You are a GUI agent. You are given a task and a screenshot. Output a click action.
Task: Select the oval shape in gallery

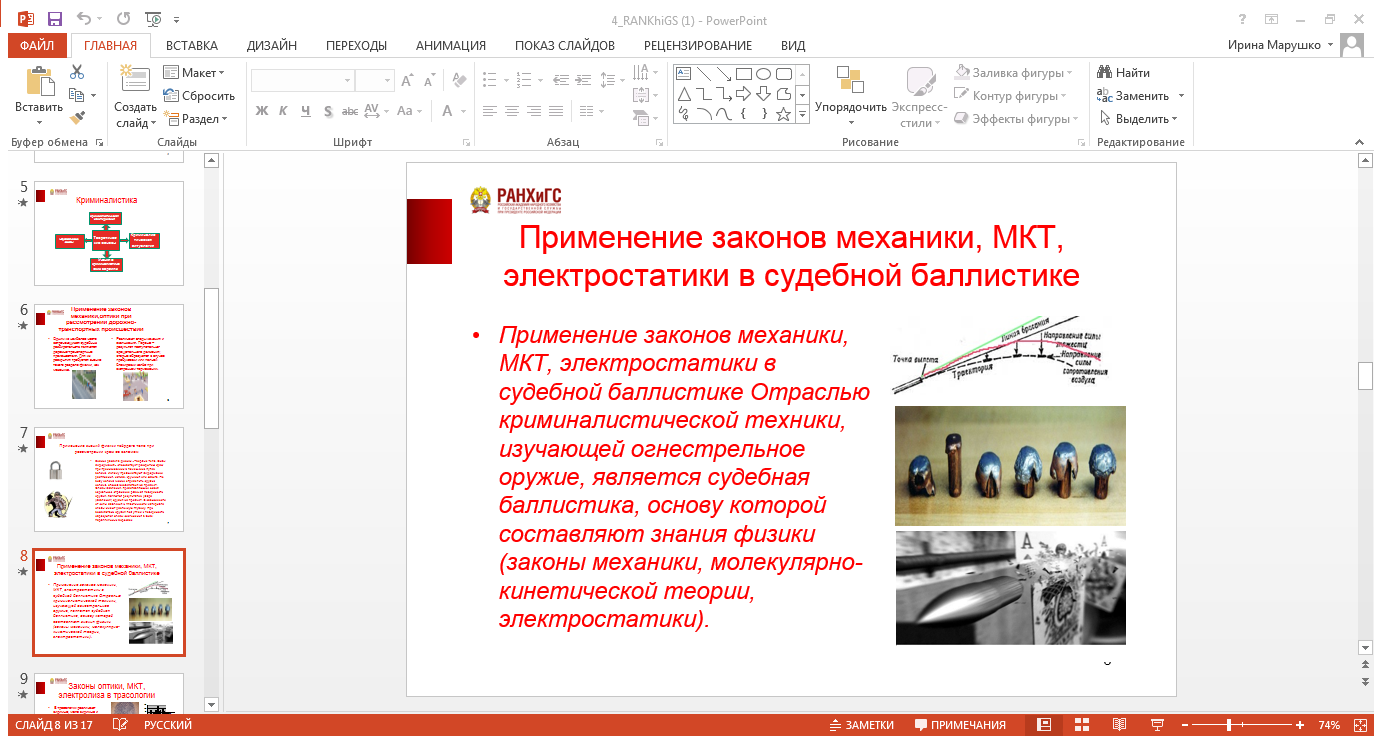point(763,74)
